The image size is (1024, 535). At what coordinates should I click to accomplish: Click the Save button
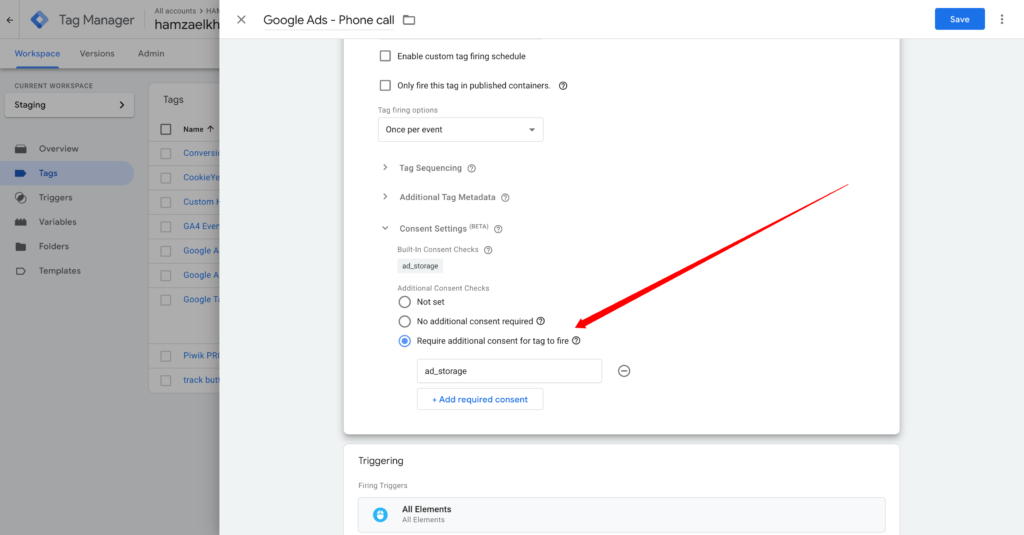click(959, 19)
